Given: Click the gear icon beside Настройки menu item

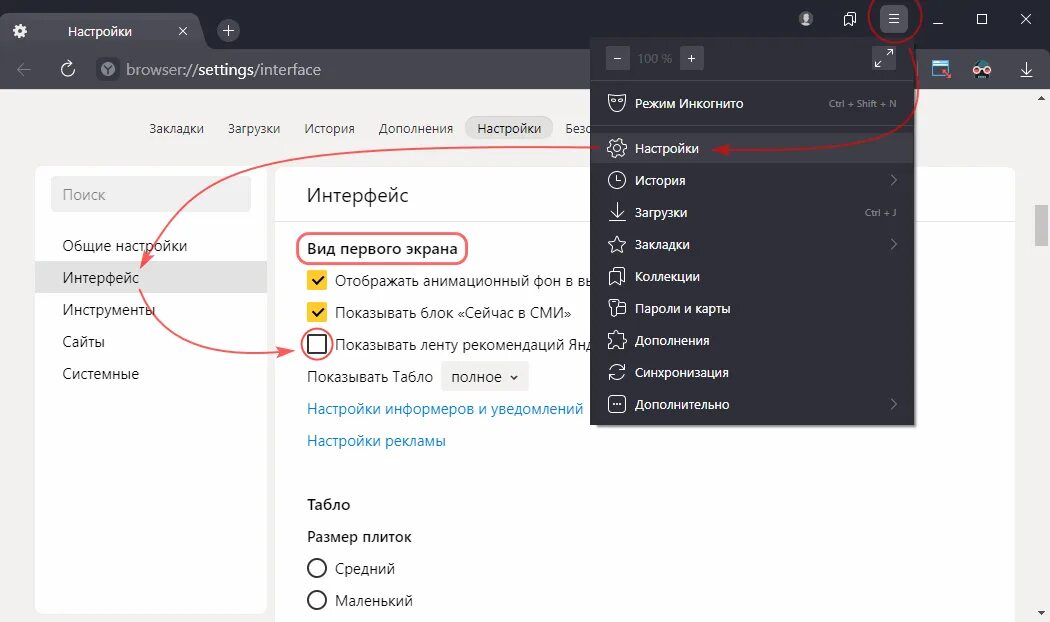Looking at the screenshot, I should 617,148.
